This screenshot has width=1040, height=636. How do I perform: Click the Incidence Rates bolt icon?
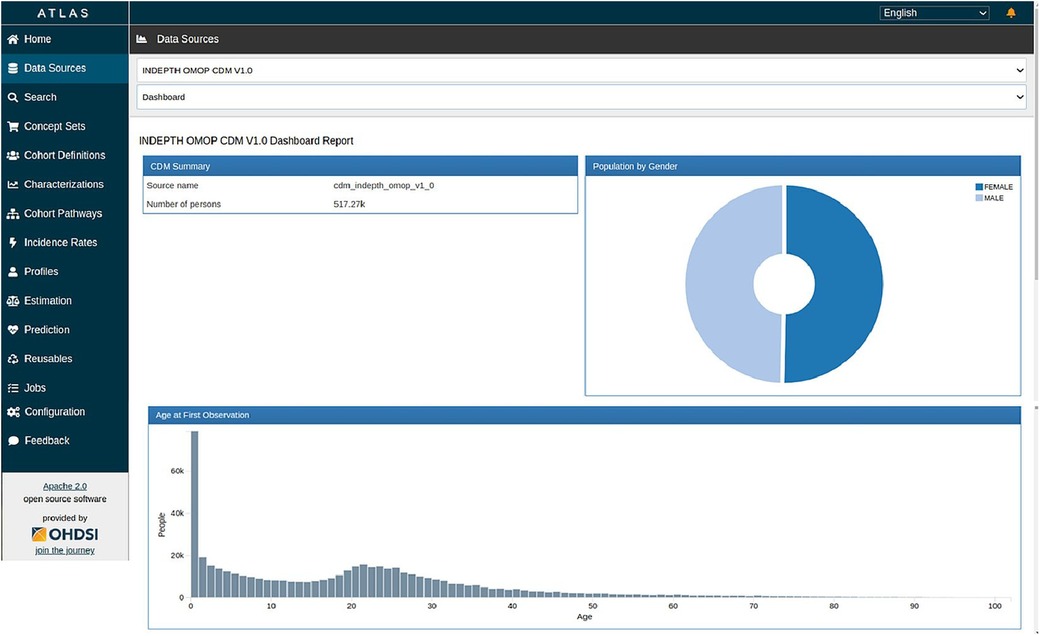(13, 243)
